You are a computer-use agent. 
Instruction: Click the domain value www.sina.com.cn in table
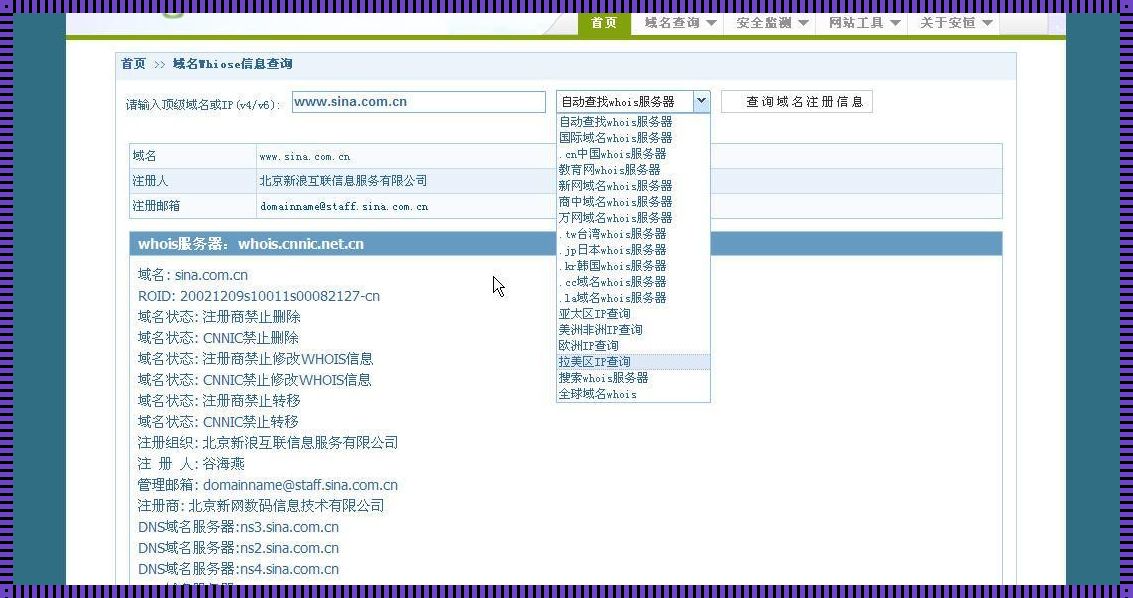(x=304, y=157)
